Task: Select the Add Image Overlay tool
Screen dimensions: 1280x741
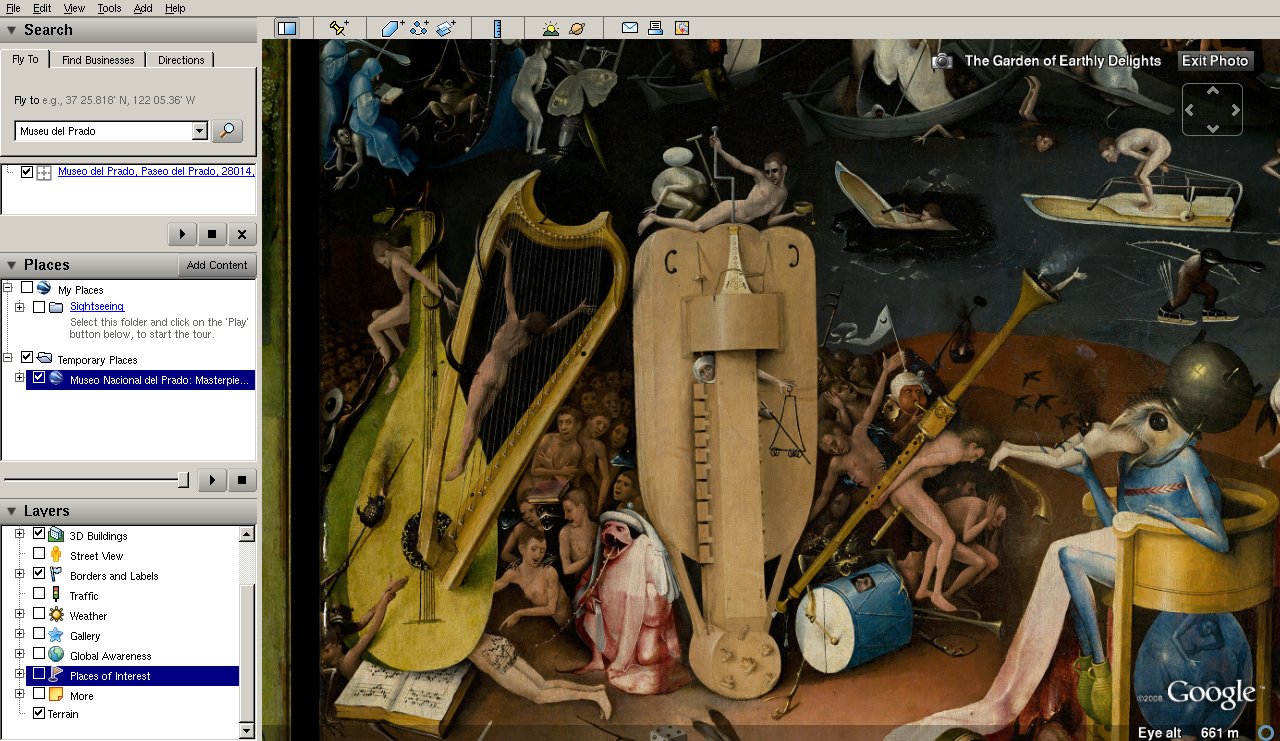Action: click(x=446, y=28)
